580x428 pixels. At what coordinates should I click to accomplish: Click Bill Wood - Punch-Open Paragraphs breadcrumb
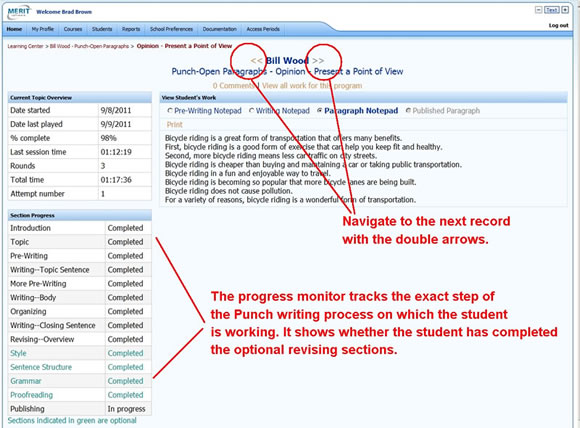point(89,46)
